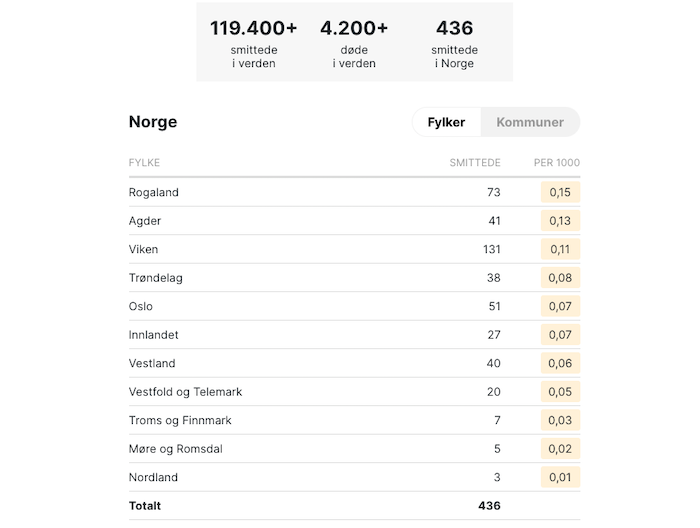
Task: Click Rogaland's 0,15 per-1000 swatch
Action: [560, 192]
